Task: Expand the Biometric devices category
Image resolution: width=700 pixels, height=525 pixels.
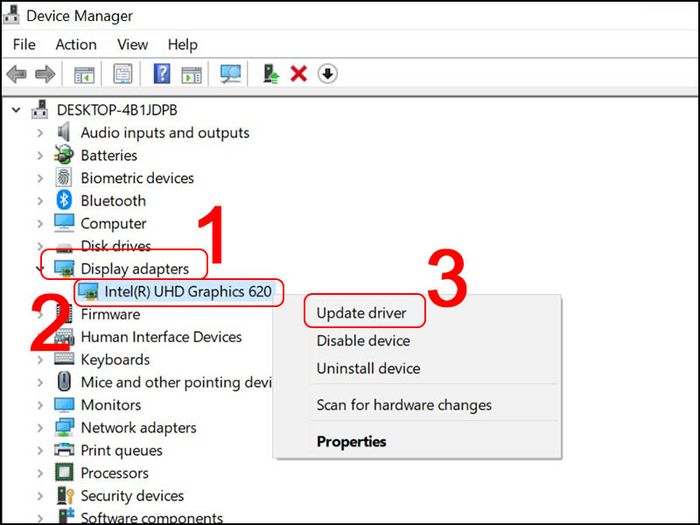Action: (40, 178)
